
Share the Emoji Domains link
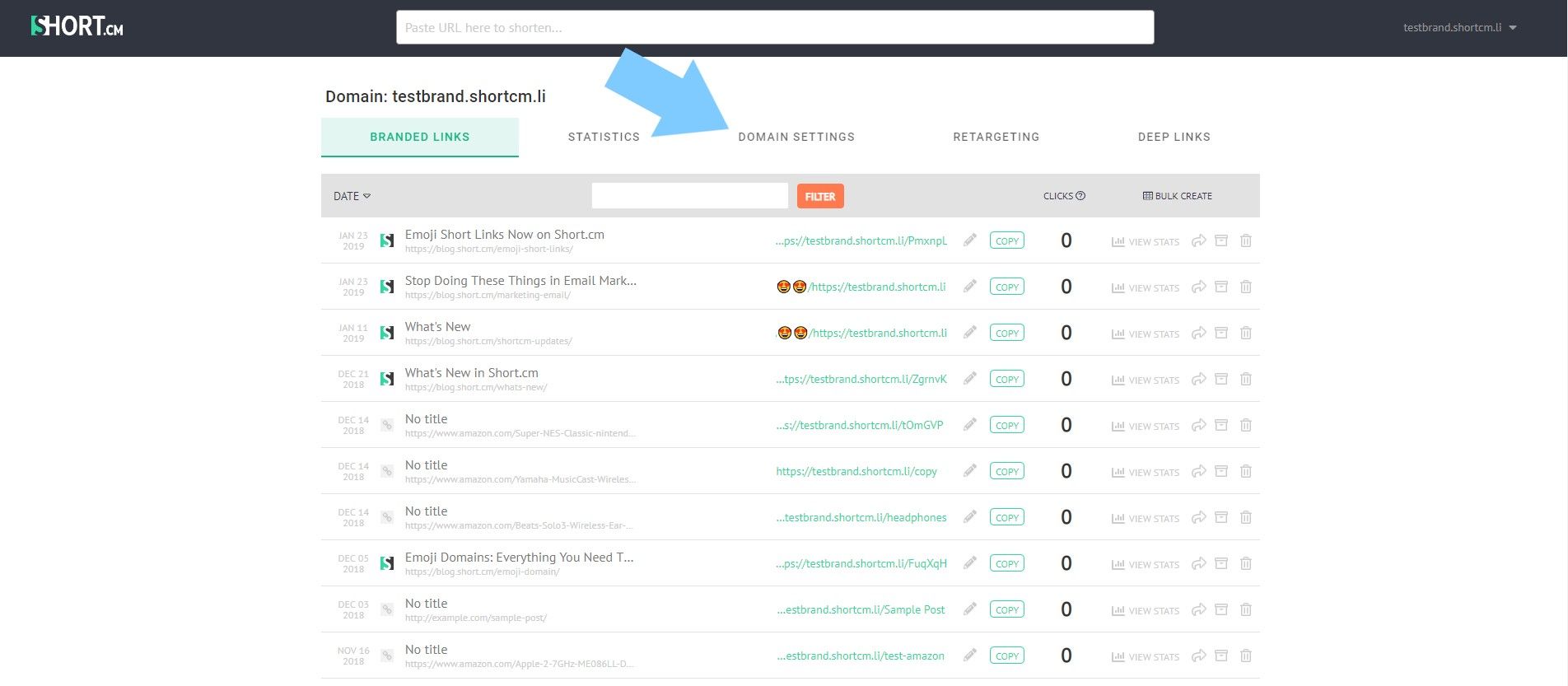(1199, 563)
